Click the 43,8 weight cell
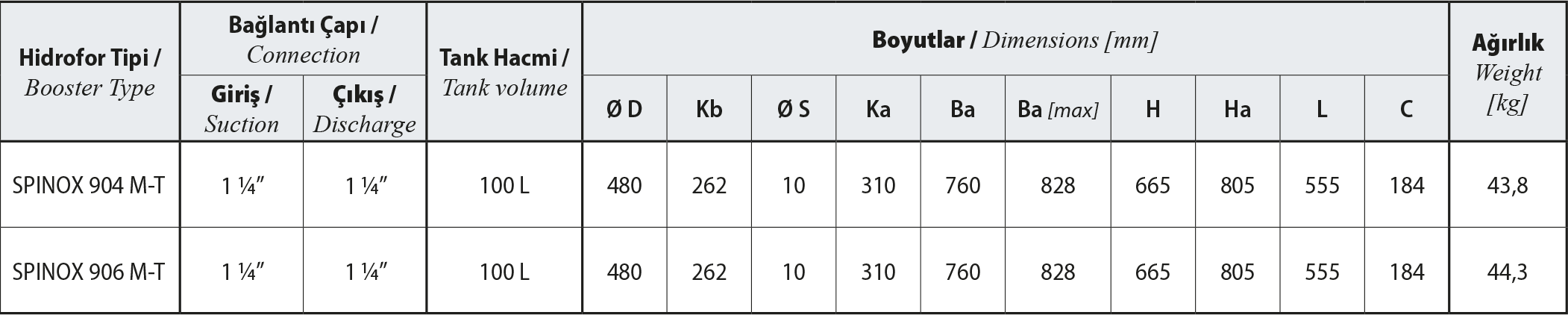Image resolution: width=1568 pixels, height=315 pixels. (x=1508, y=185)
